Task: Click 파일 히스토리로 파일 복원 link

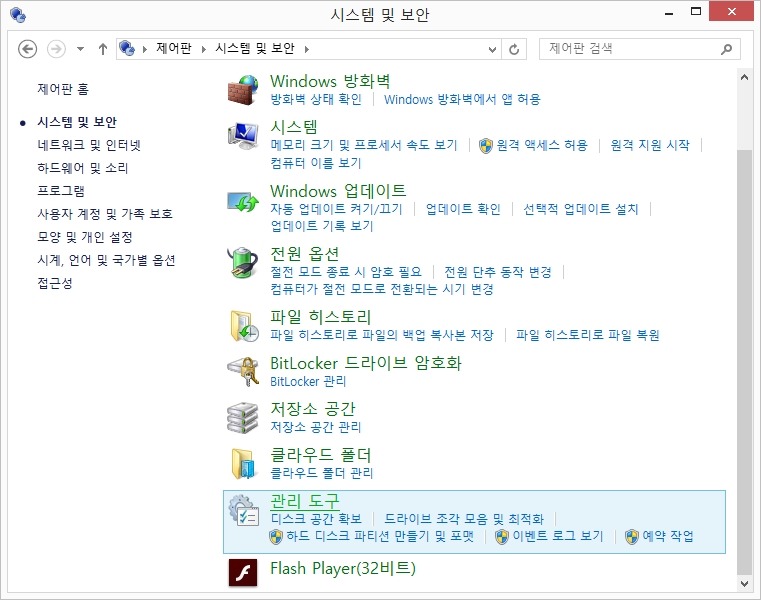Action: 588,335
